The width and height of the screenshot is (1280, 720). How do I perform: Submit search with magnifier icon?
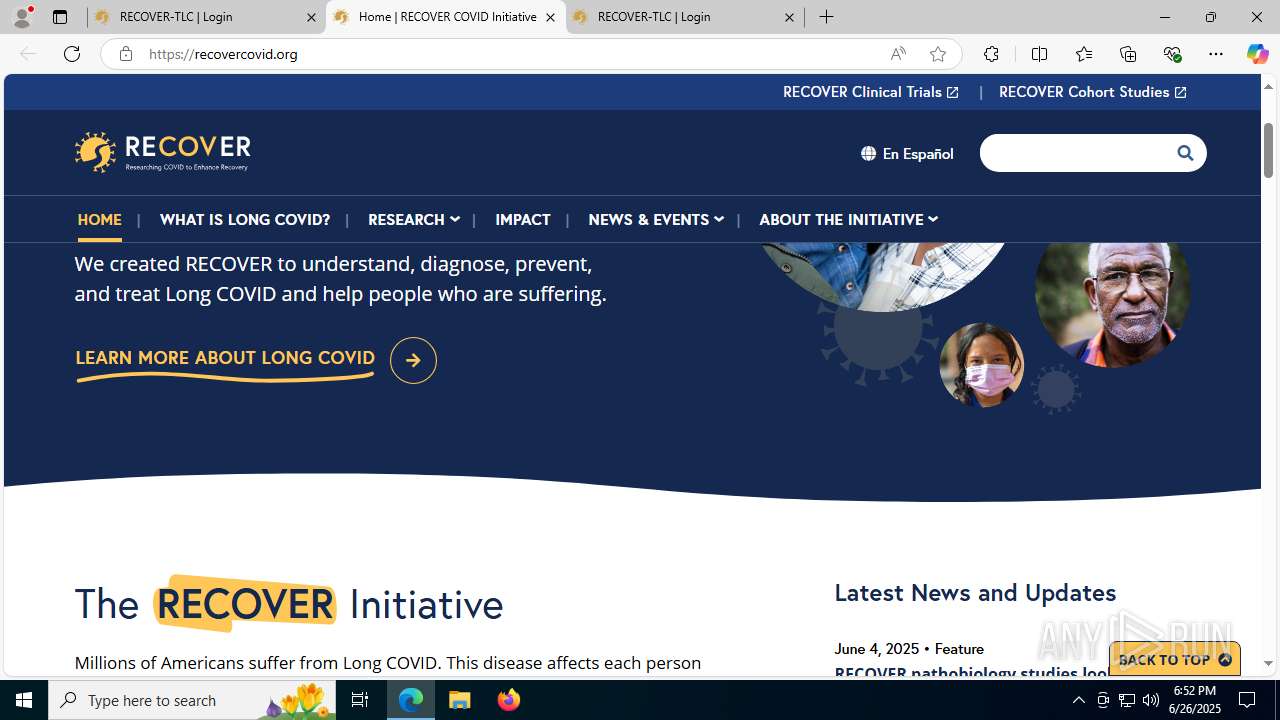pyautogui.click(x=1185, y=153)
